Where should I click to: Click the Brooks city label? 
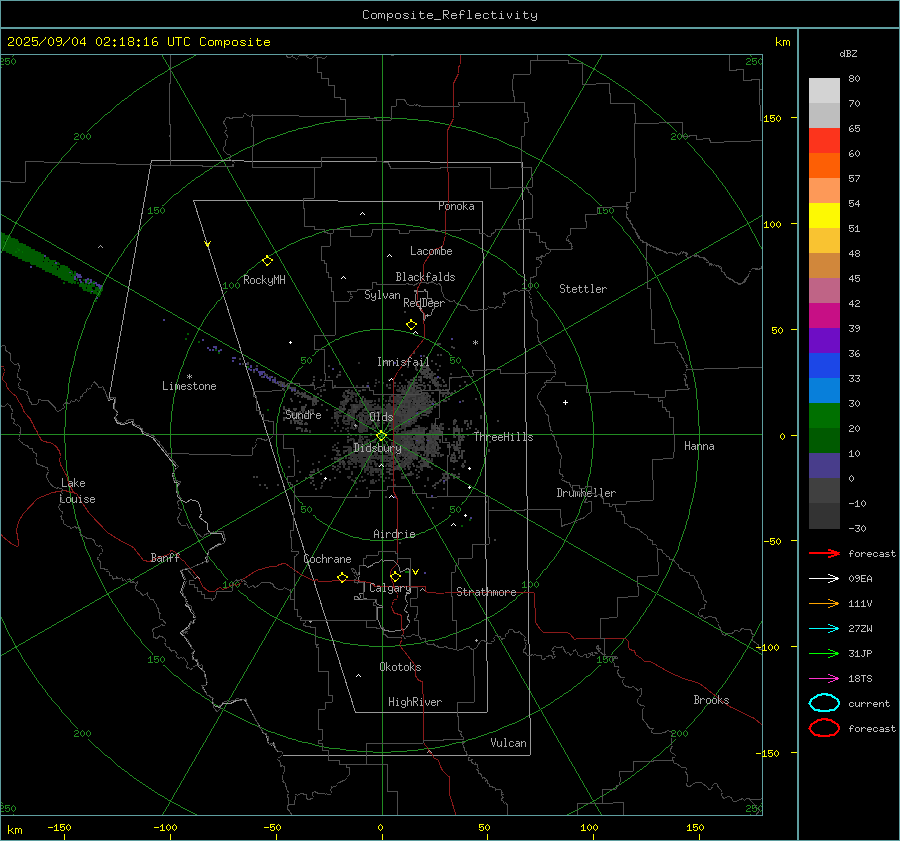[x=711, y=700]
